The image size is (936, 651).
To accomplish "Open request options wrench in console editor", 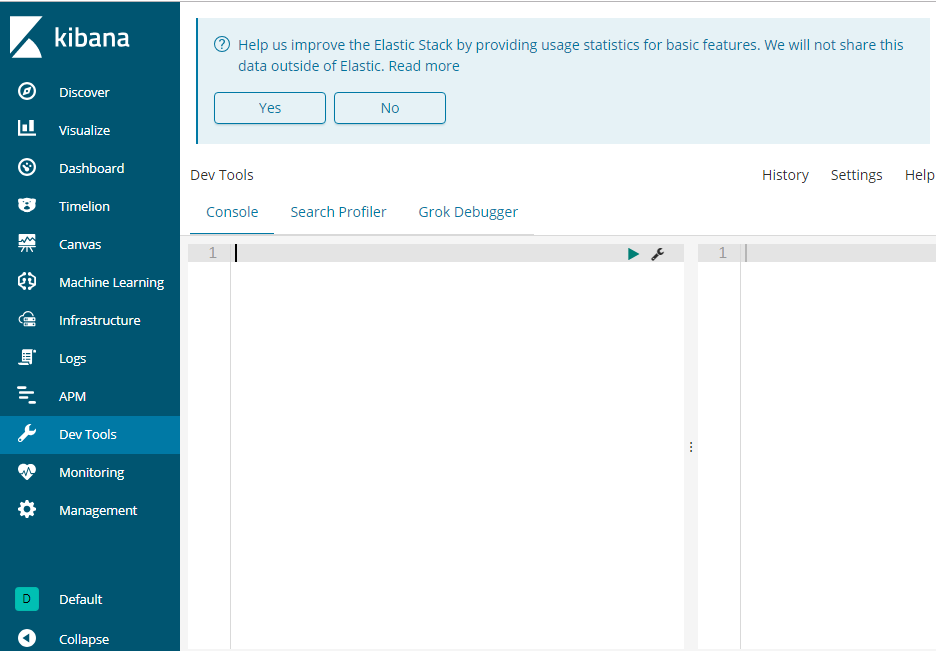I will 658,254.
